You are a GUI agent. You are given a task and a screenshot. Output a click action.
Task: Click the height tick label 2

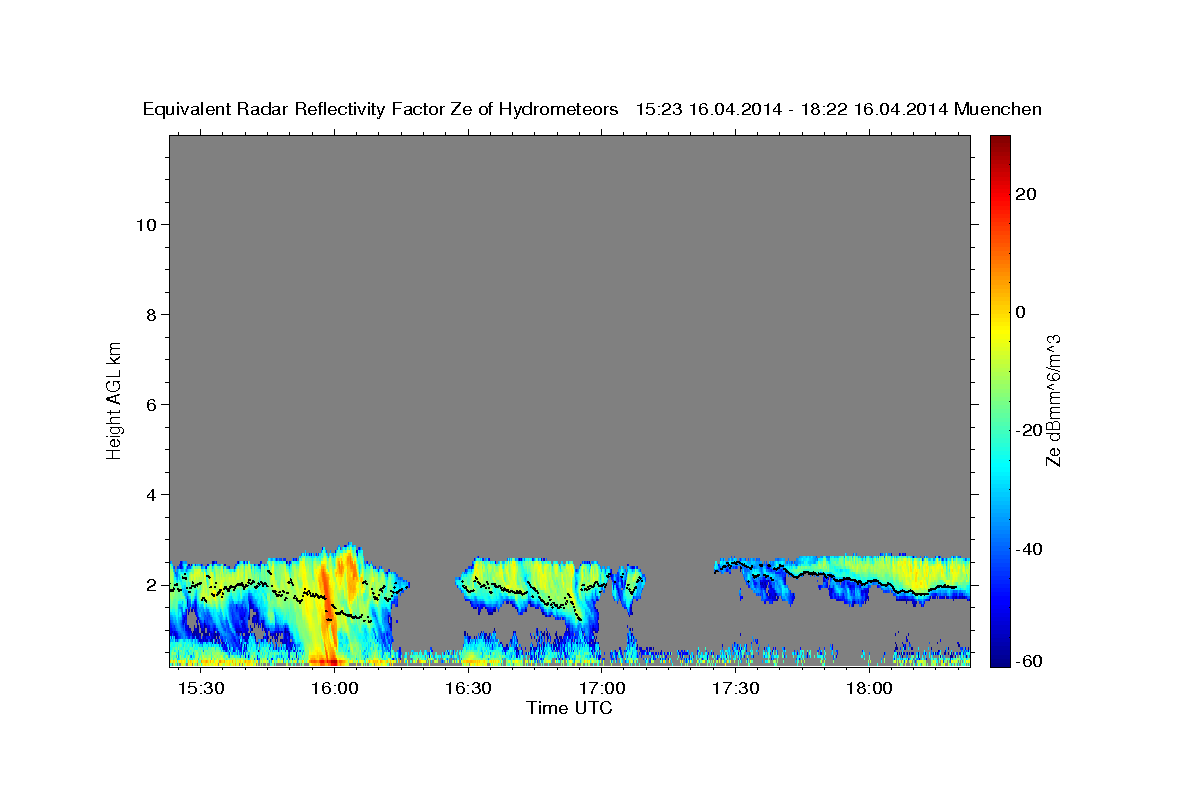[x=151, y=584]
